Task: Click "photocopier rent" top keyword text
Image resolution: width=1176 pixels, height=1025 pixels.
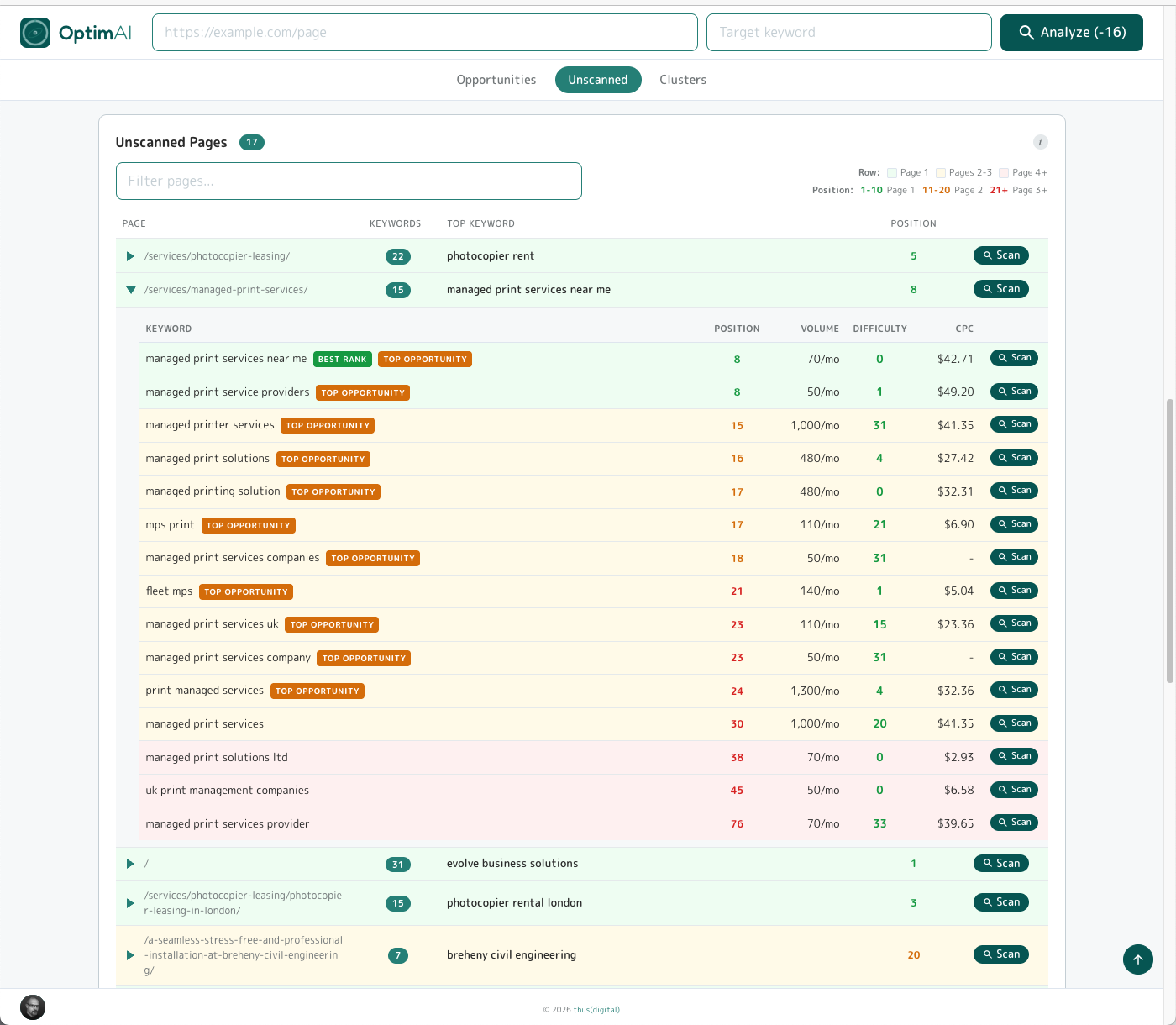Action: [491, 256]
